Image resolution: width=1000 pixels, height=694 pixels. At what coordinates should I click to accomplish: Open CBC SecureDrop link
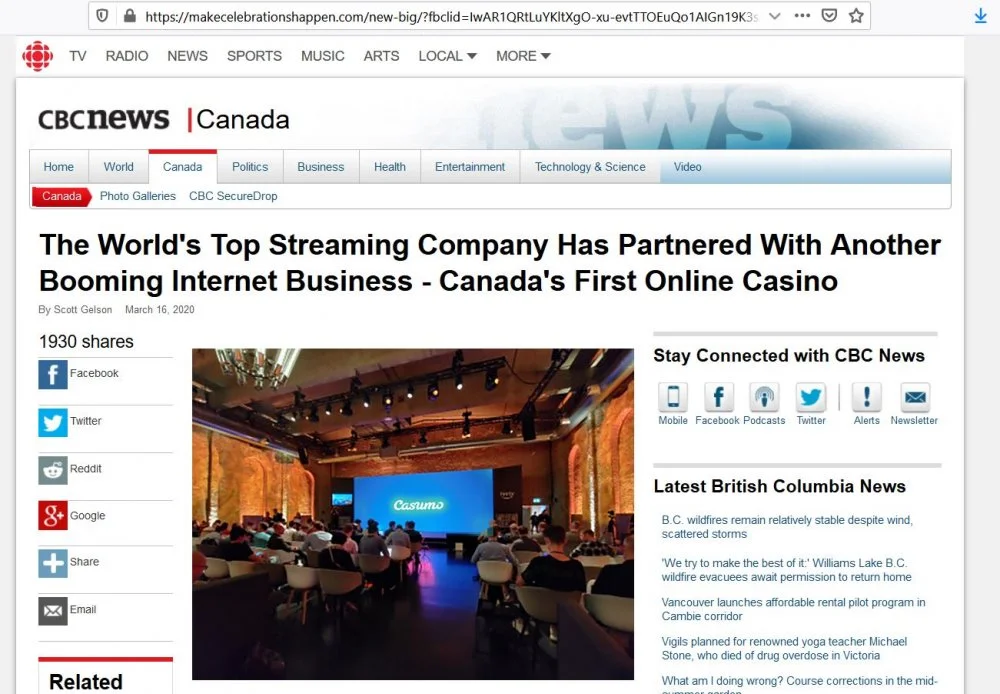coord(233,196)
